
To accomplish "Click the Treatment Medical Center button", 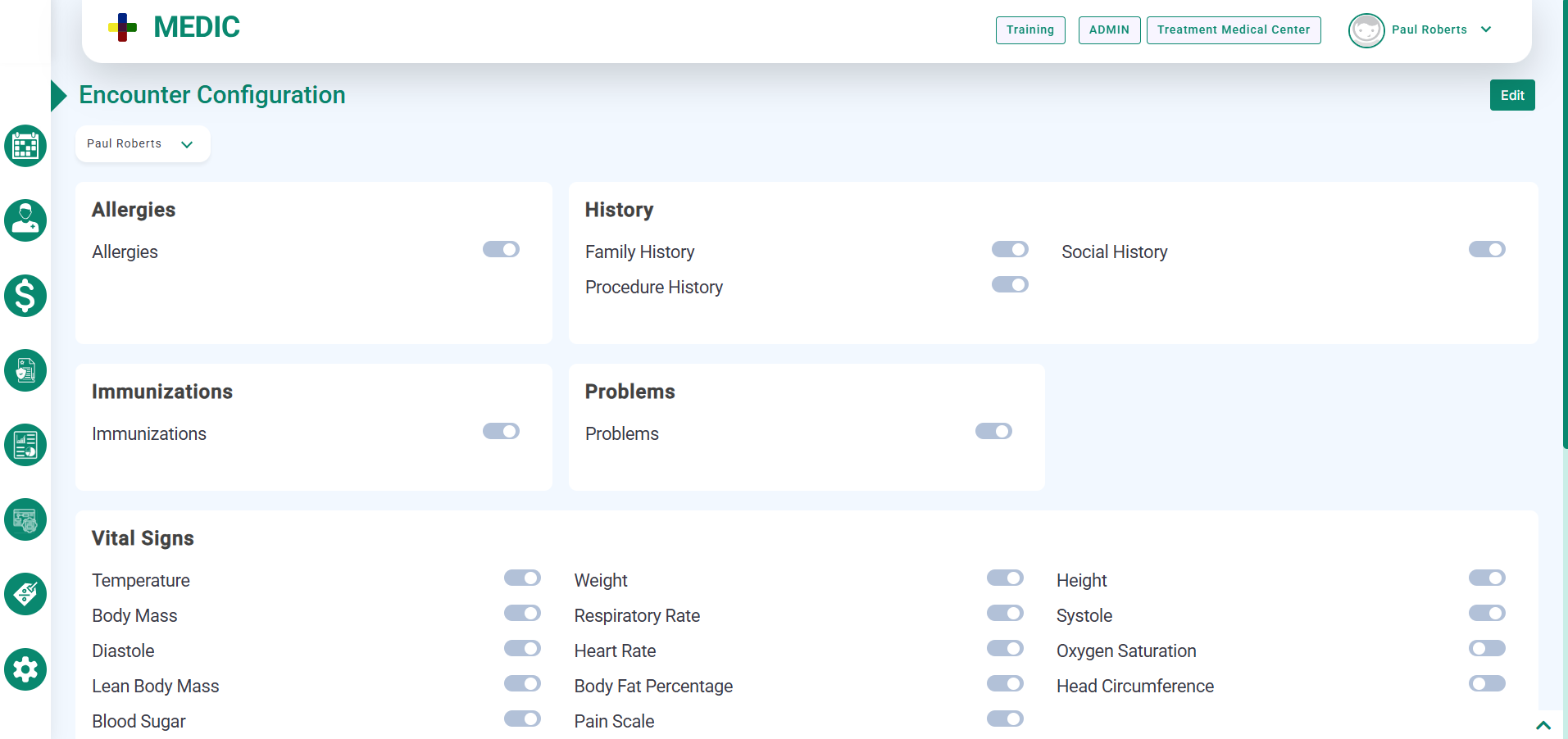I will point(1234,30).
